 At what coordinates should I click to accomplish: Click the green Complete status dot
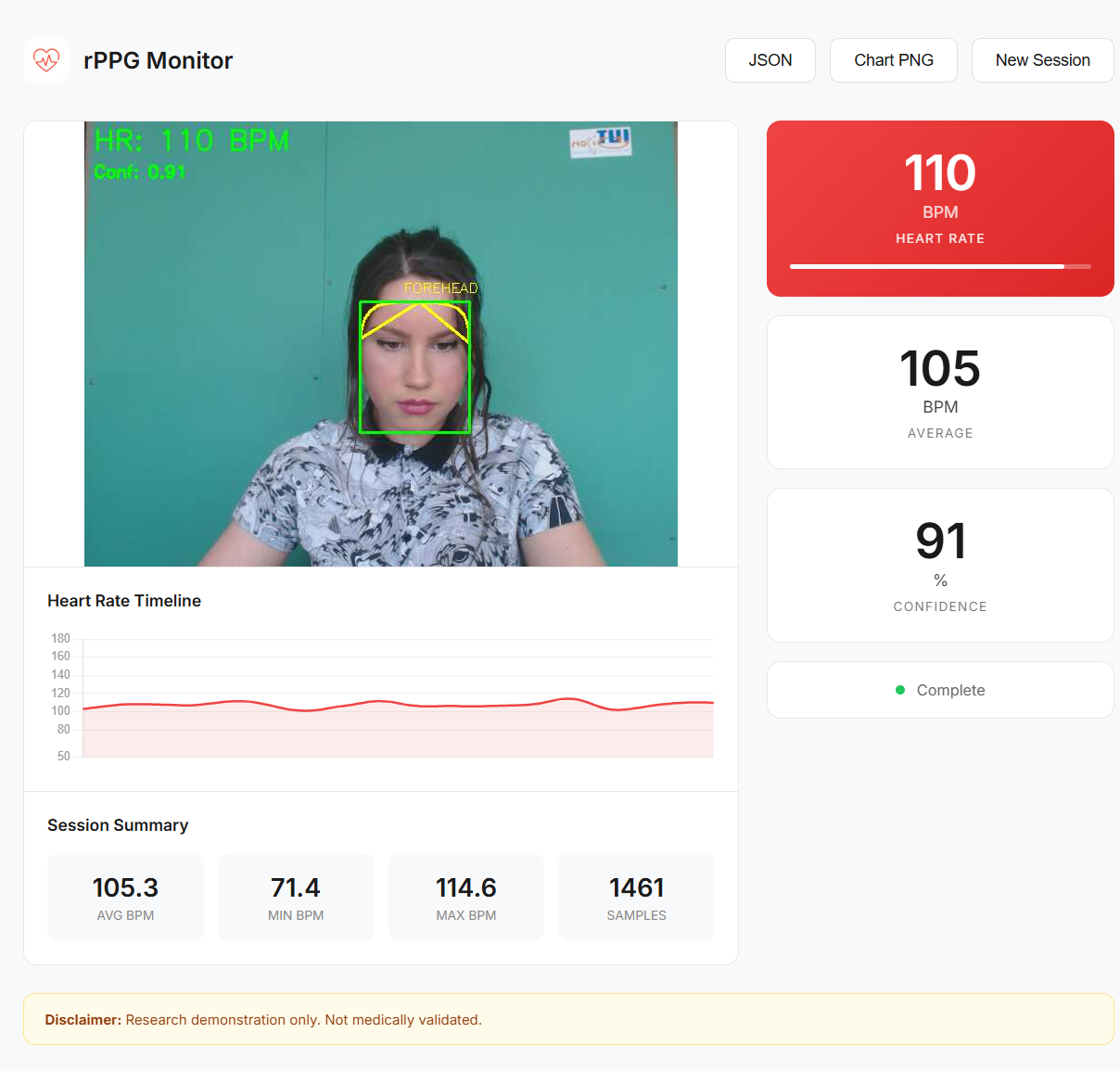click(x=898, y=690)
